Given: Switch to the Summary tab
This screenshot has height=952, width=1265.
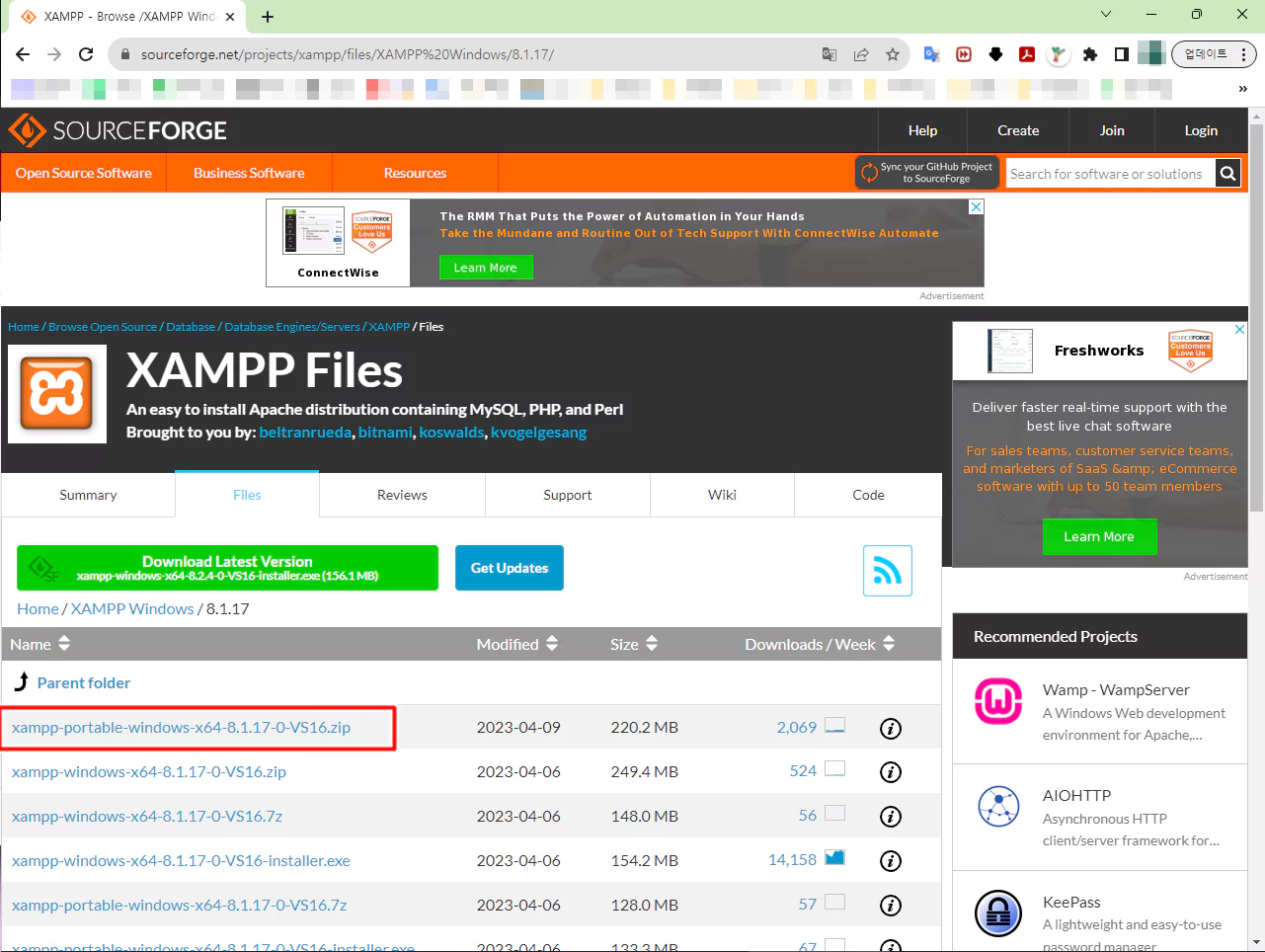Looking at the screenshot, I should tap(88, 495).
